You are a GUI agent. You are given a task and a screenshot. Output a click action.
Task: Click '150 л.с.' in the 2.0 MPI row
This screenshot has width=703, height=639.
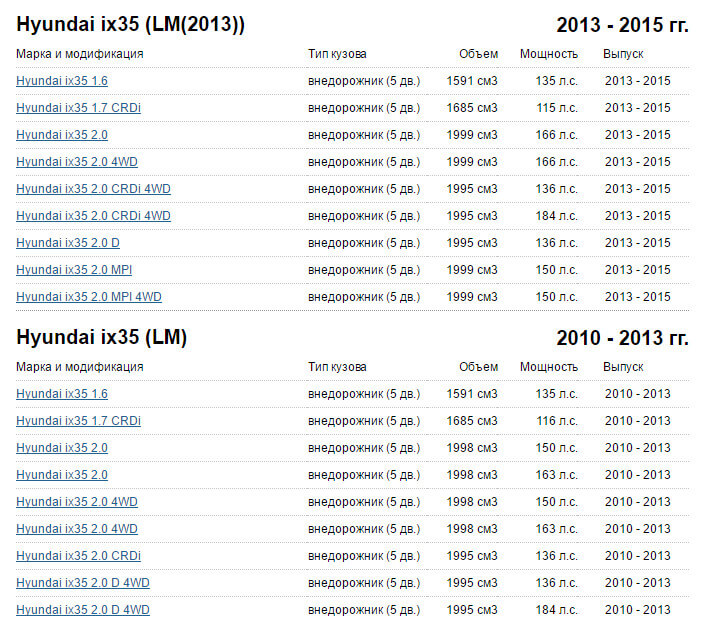click(x=556, y=270)
